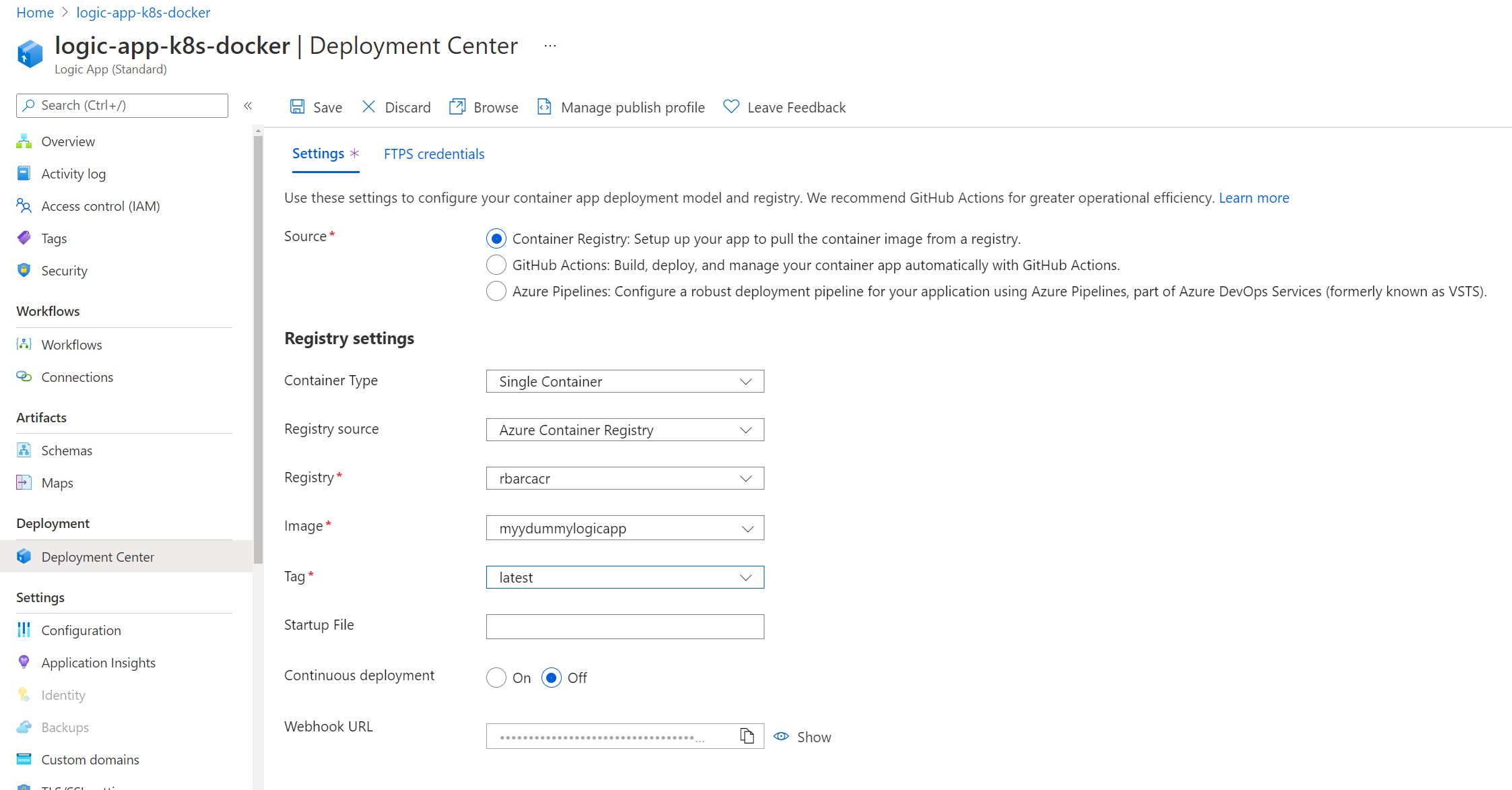
Task: Open the Deployment Center sidebar icon
Action: 24,556
